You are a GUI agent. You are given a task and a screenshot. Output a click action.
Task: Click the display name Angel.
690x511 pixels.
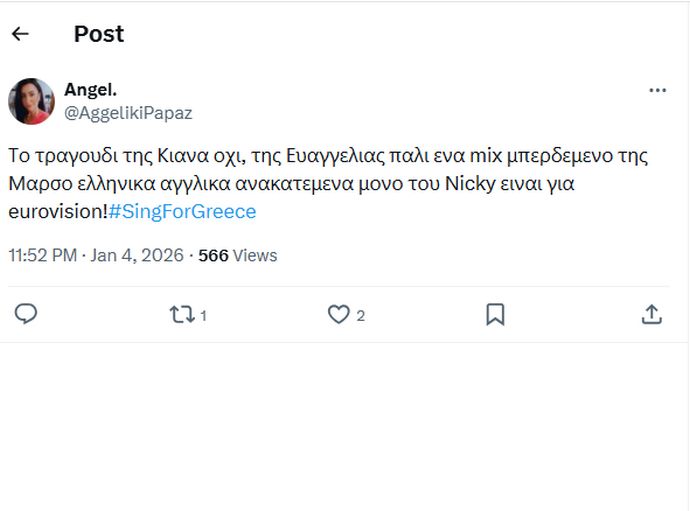(x=91, y=90)
